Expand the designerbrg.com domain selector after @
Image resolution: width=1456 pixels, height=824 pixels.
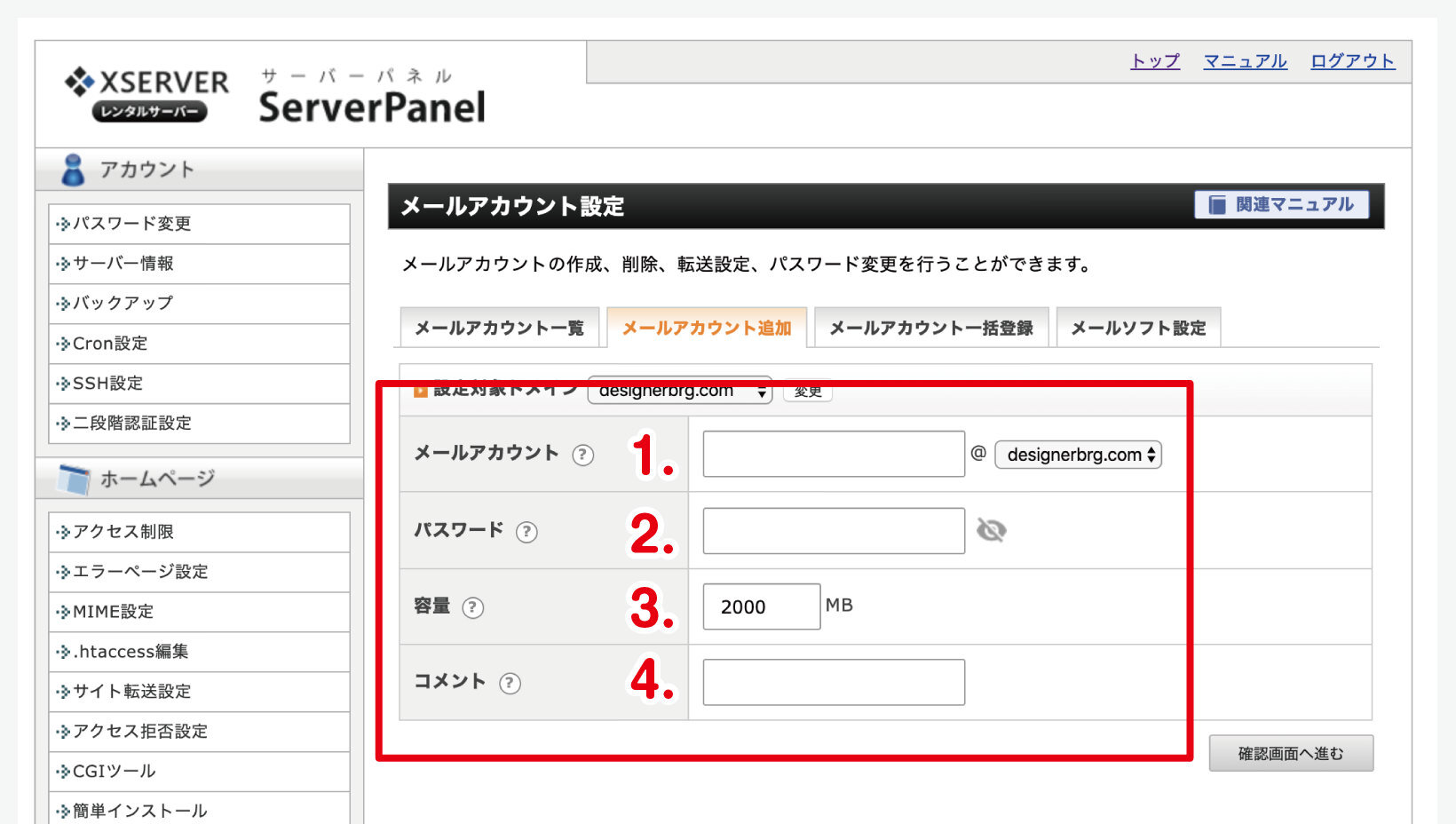point(1078,455)
